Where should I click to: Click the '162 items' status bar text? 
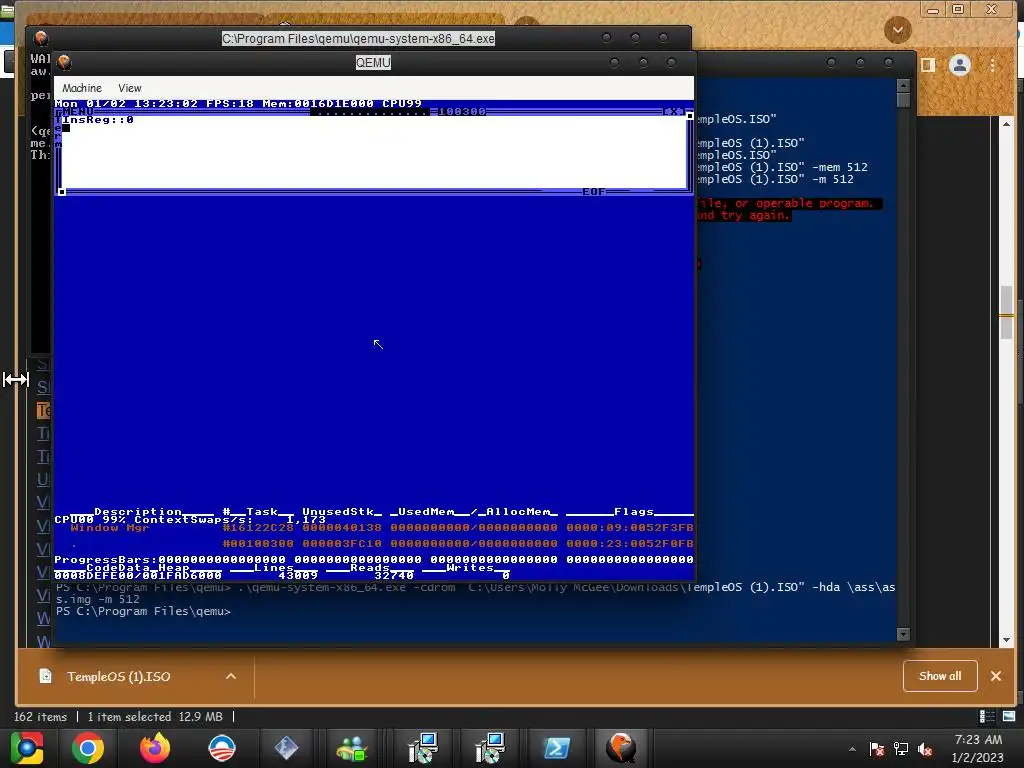pos(40,716)
